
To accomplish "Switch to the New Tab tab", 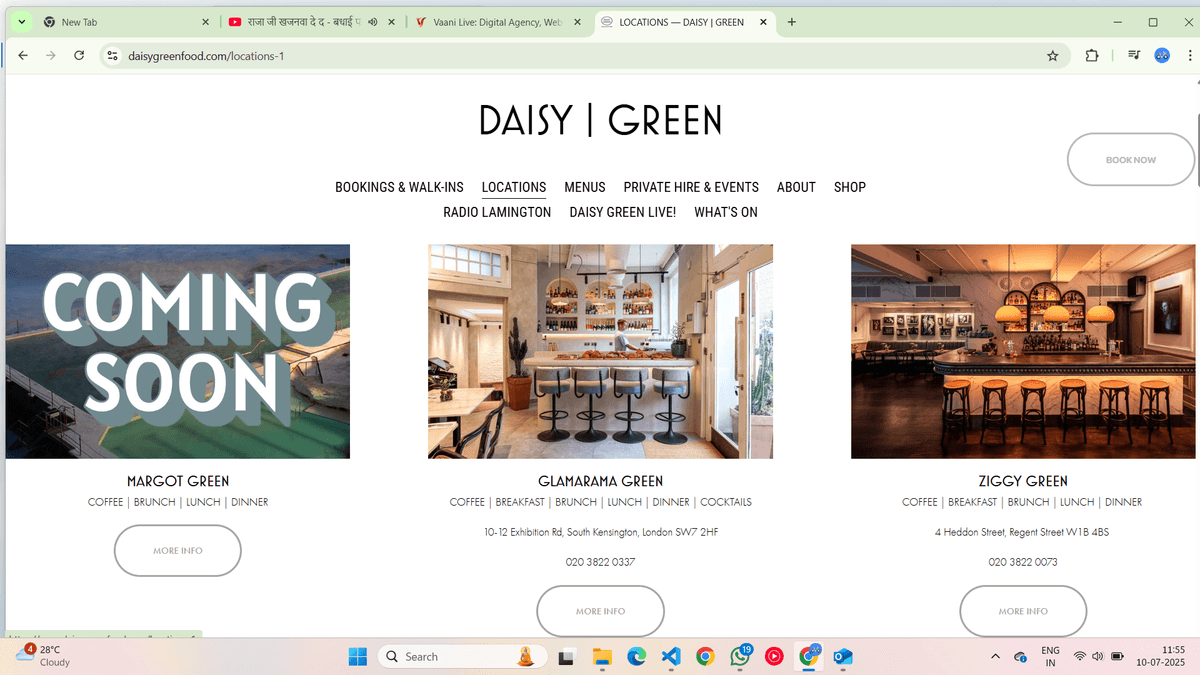I will [x=126, y=22].
